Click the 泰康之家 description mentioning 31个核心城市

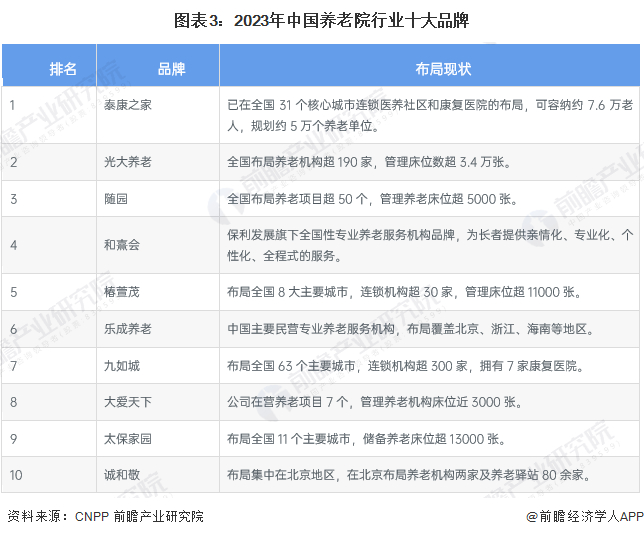(430, 115)
